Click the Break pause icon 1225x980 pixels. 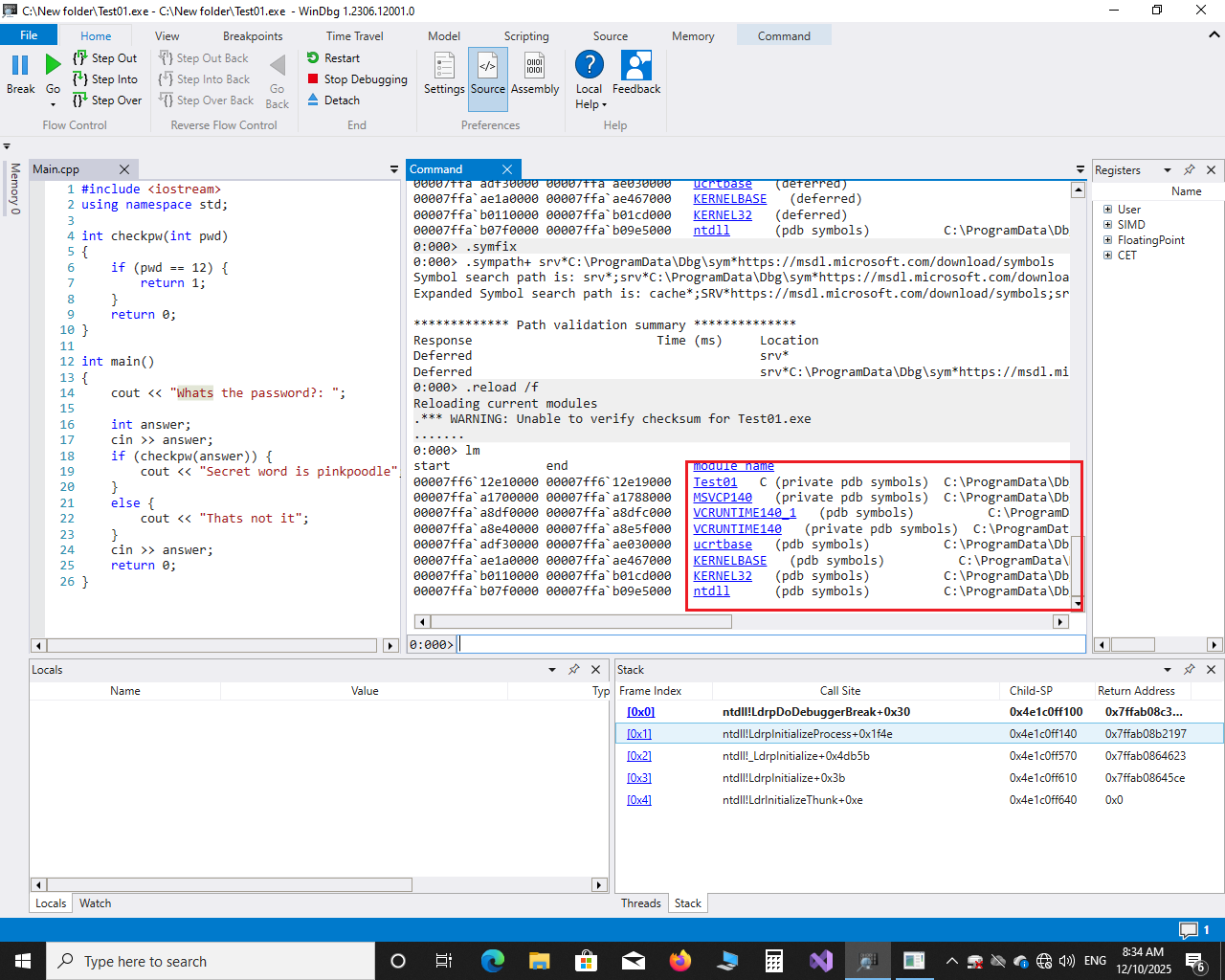pos(20,65)
